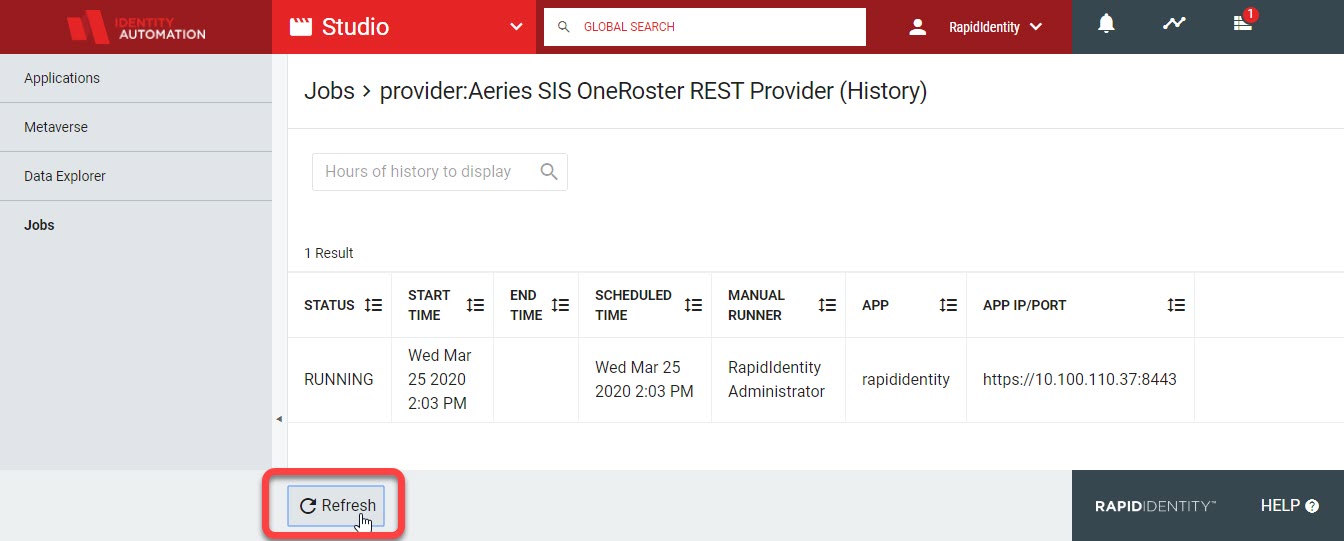Screen dimensions: 1344x541
Task: Open the RapidIdentity user menu
Action: [975, 27]
